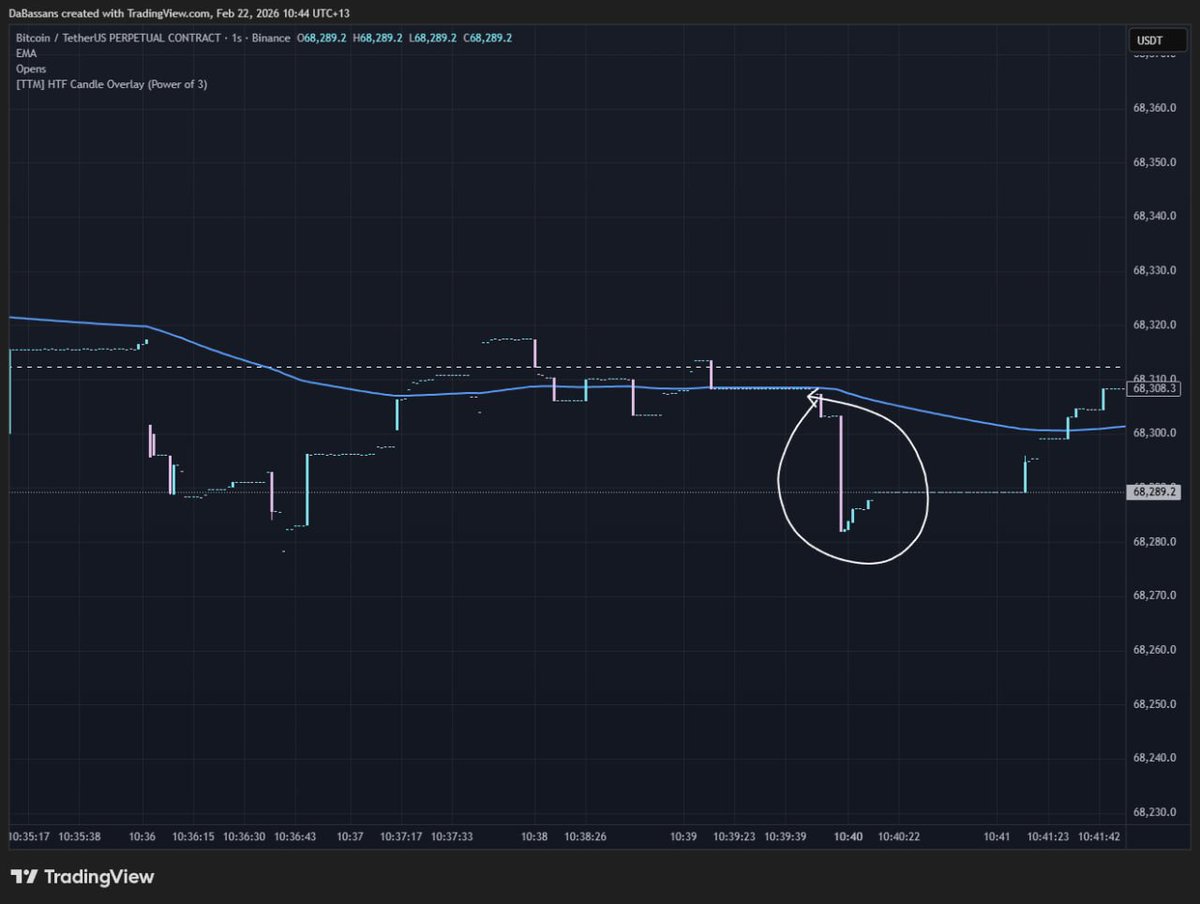Select the EMA indicator legend entry

25,53
